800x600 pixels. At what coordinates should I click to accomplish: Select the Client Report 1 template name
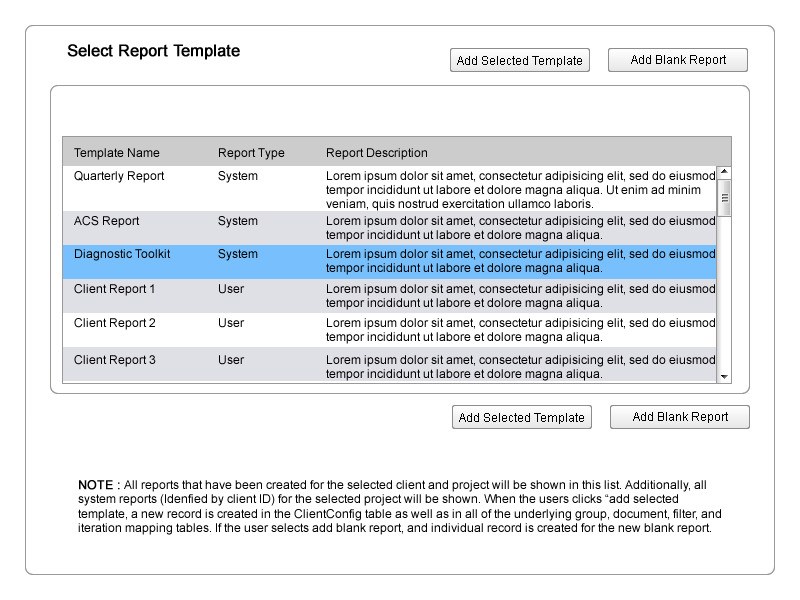[115, 289]
